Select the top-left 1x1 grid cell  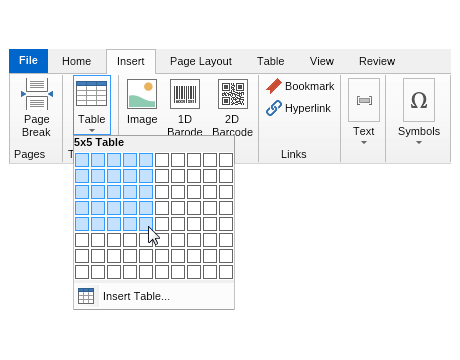click(82, 160)
